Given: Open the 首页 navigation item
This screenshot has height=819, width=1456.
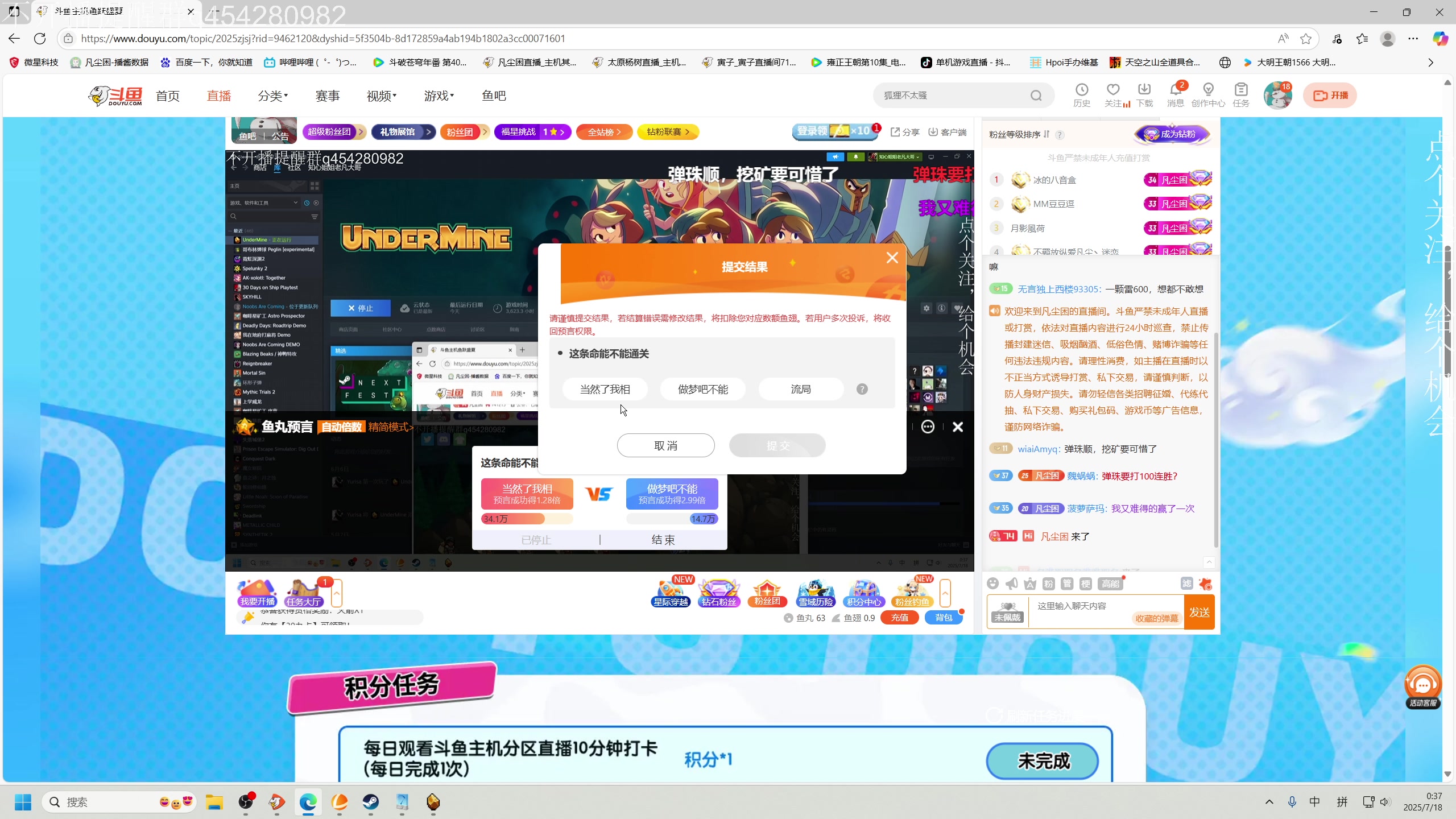Looking at the screenshot, I should click(168, 96).
